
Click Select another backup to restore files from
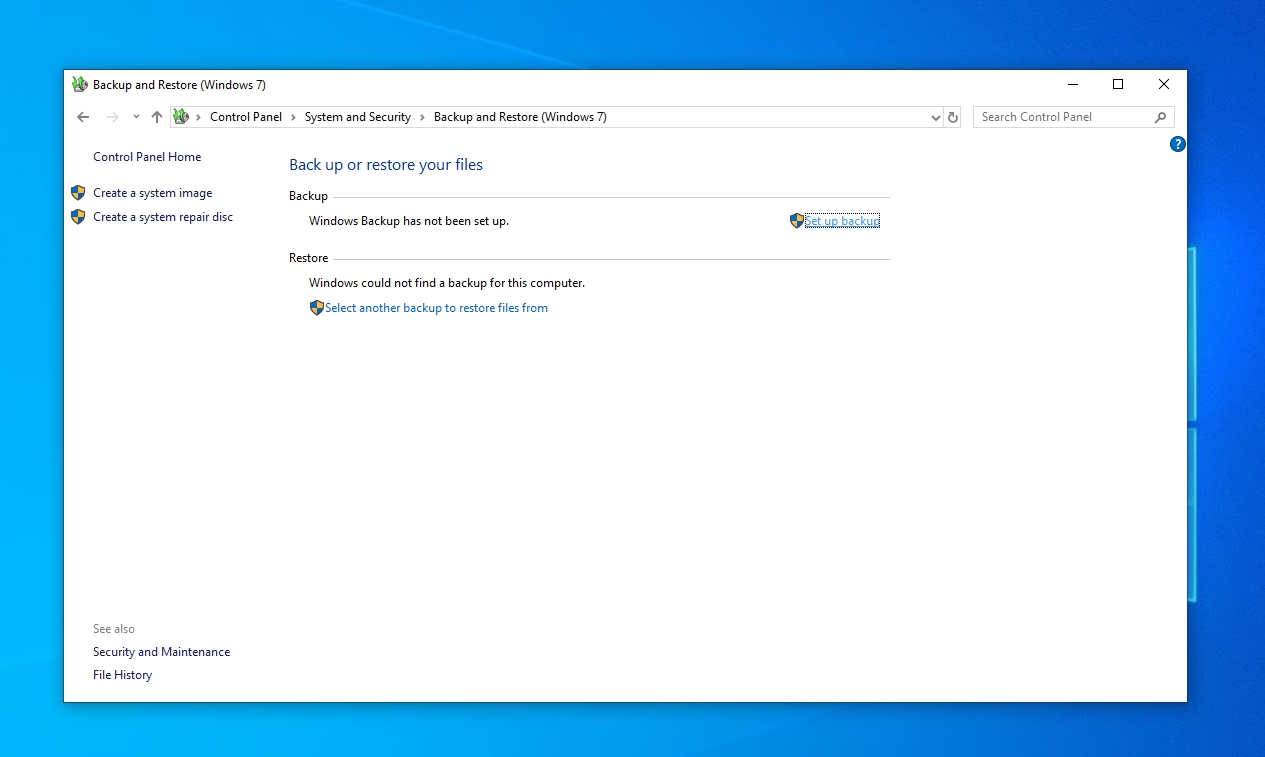click(x=436, y=308)
